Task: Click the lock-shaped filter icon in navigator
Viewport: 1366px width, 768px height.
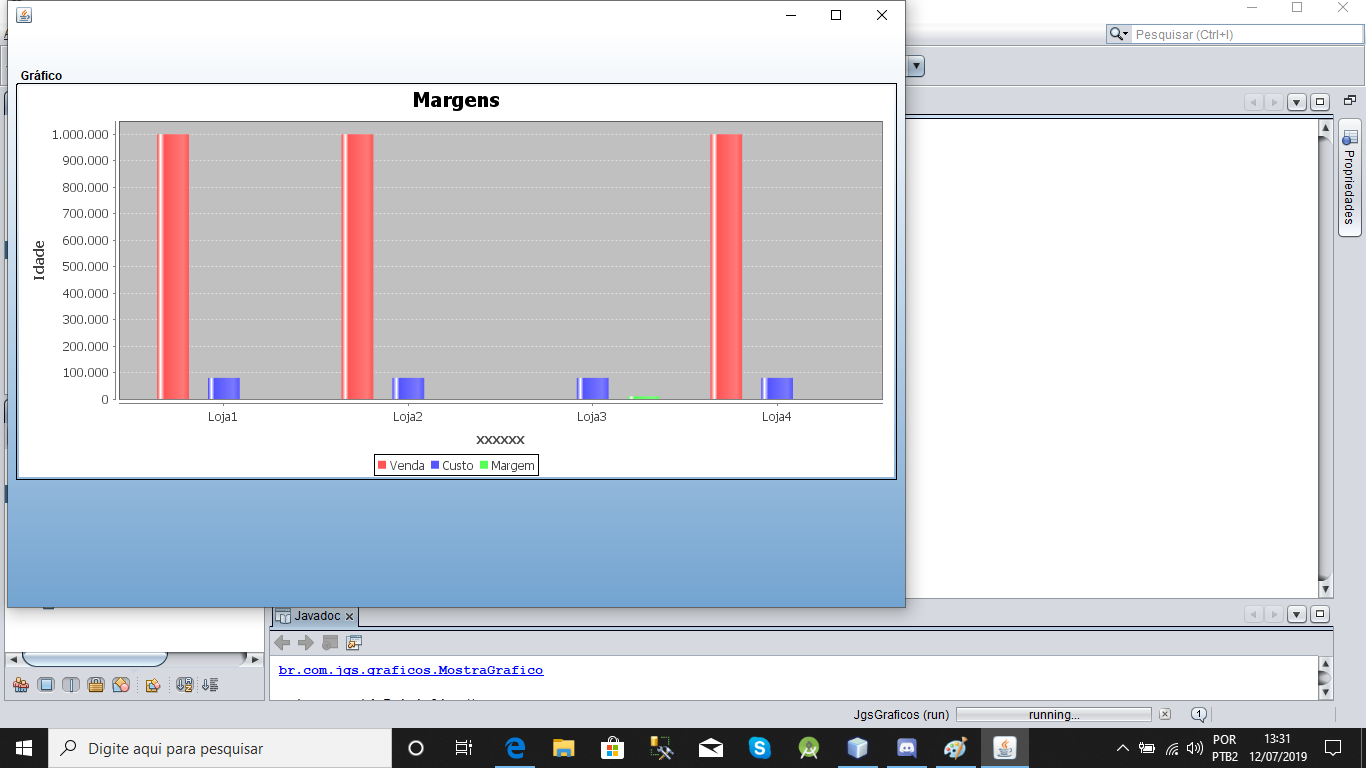Action: [96, 685]
